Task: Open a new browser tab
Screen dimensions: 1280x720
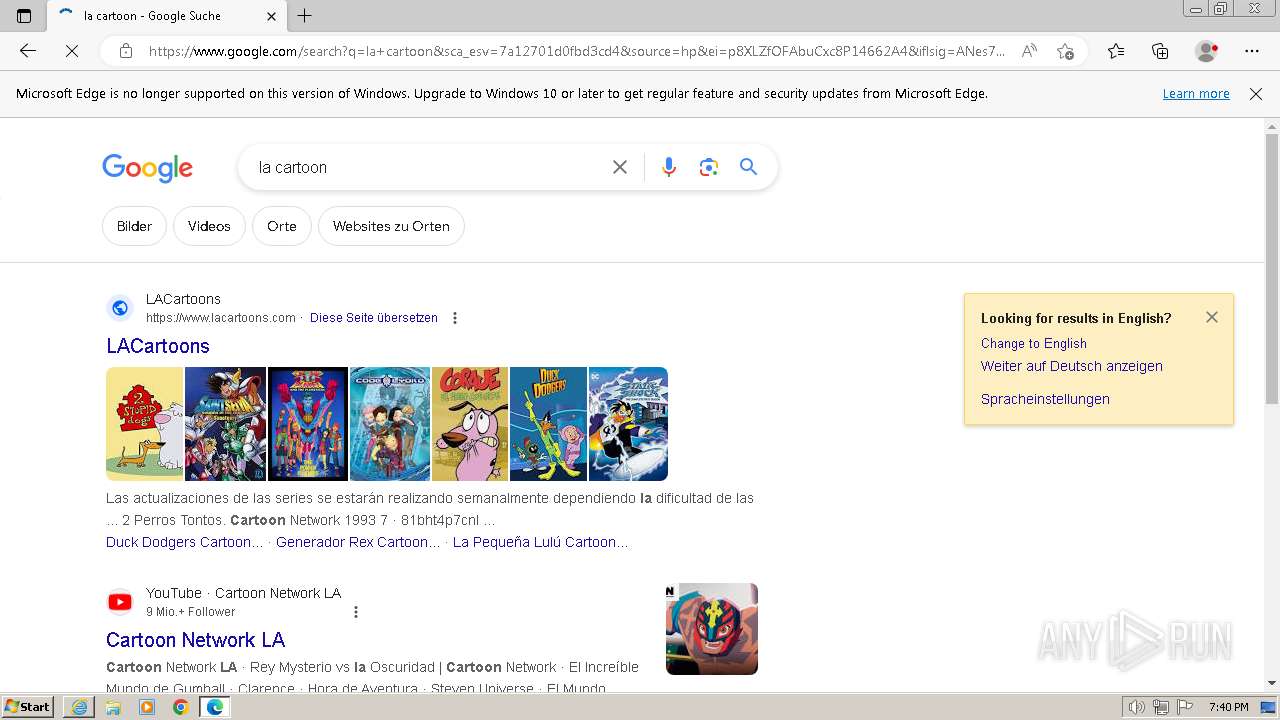Action: (x=305, y=16)
